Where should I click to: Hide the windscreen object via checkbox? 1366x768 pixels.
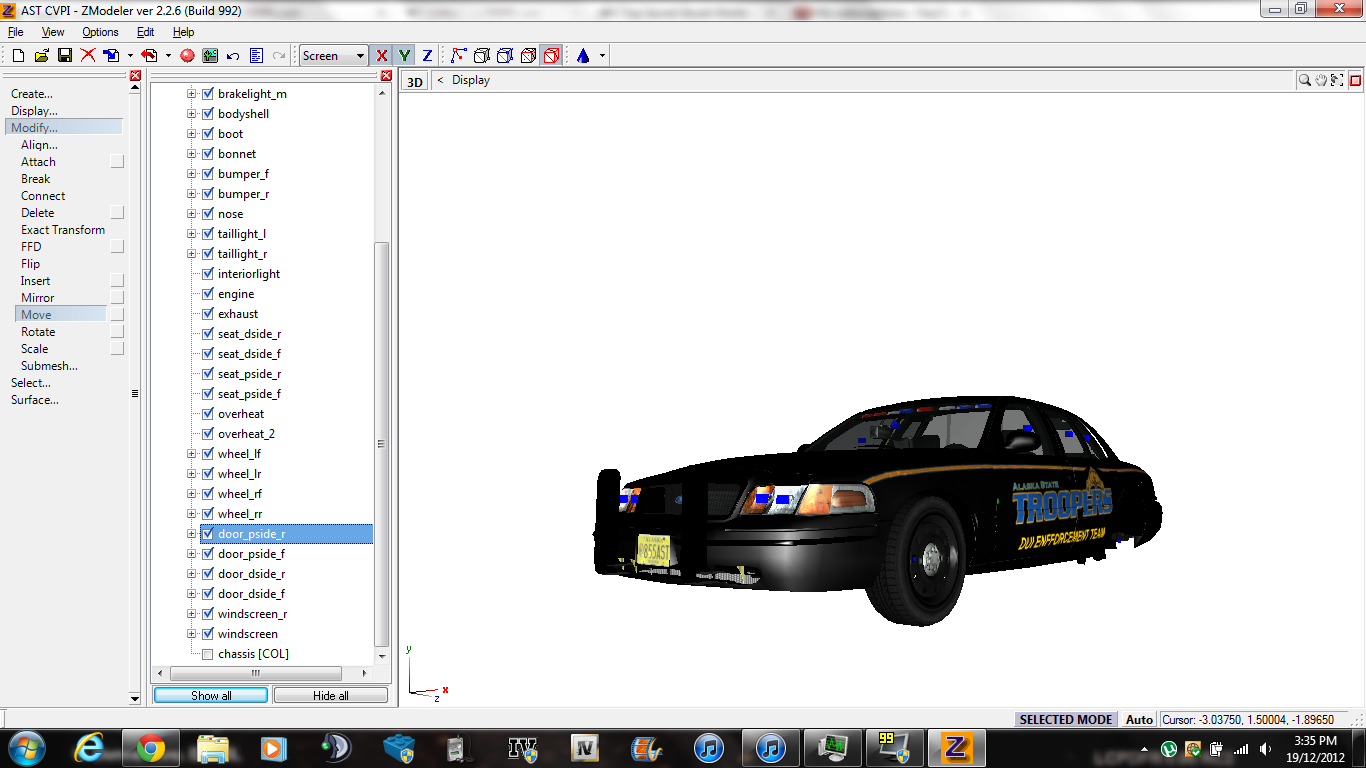click(208, 634)
